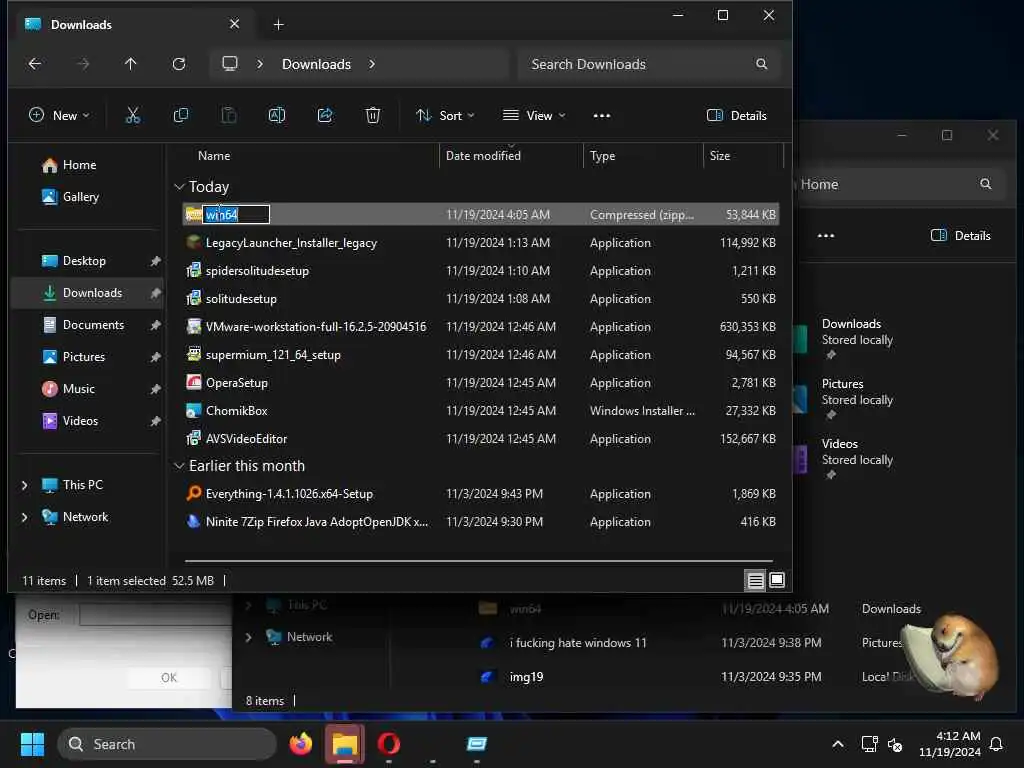
Task: Select the Downloads tab
Action: [131, 25]
